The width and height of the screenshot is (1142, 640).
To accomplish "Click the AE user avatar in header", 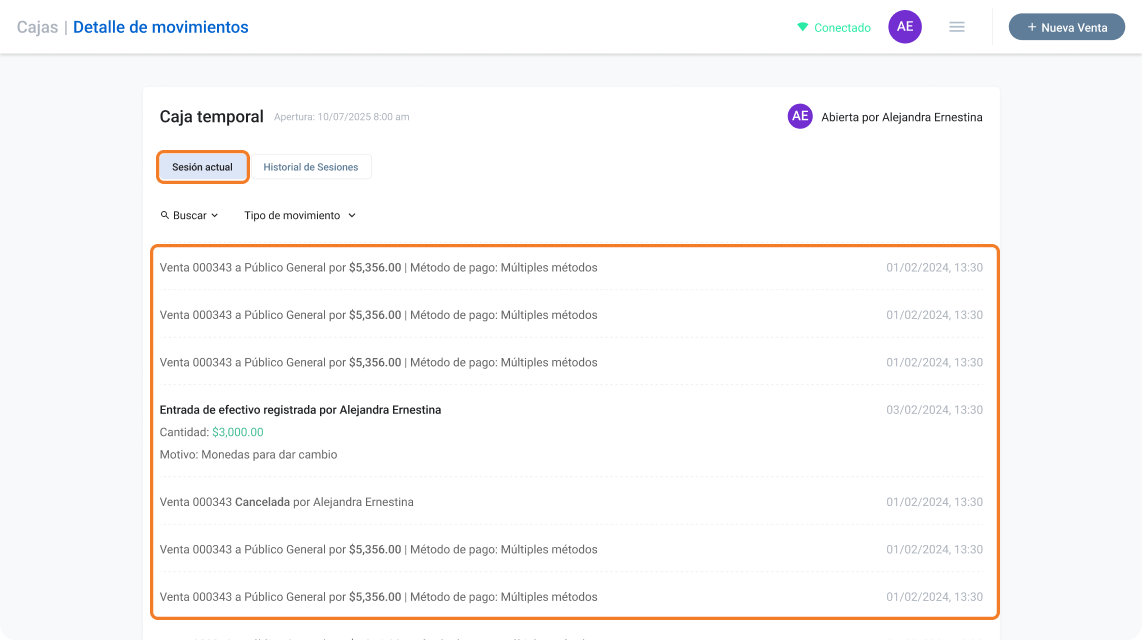I will point(905,27).
